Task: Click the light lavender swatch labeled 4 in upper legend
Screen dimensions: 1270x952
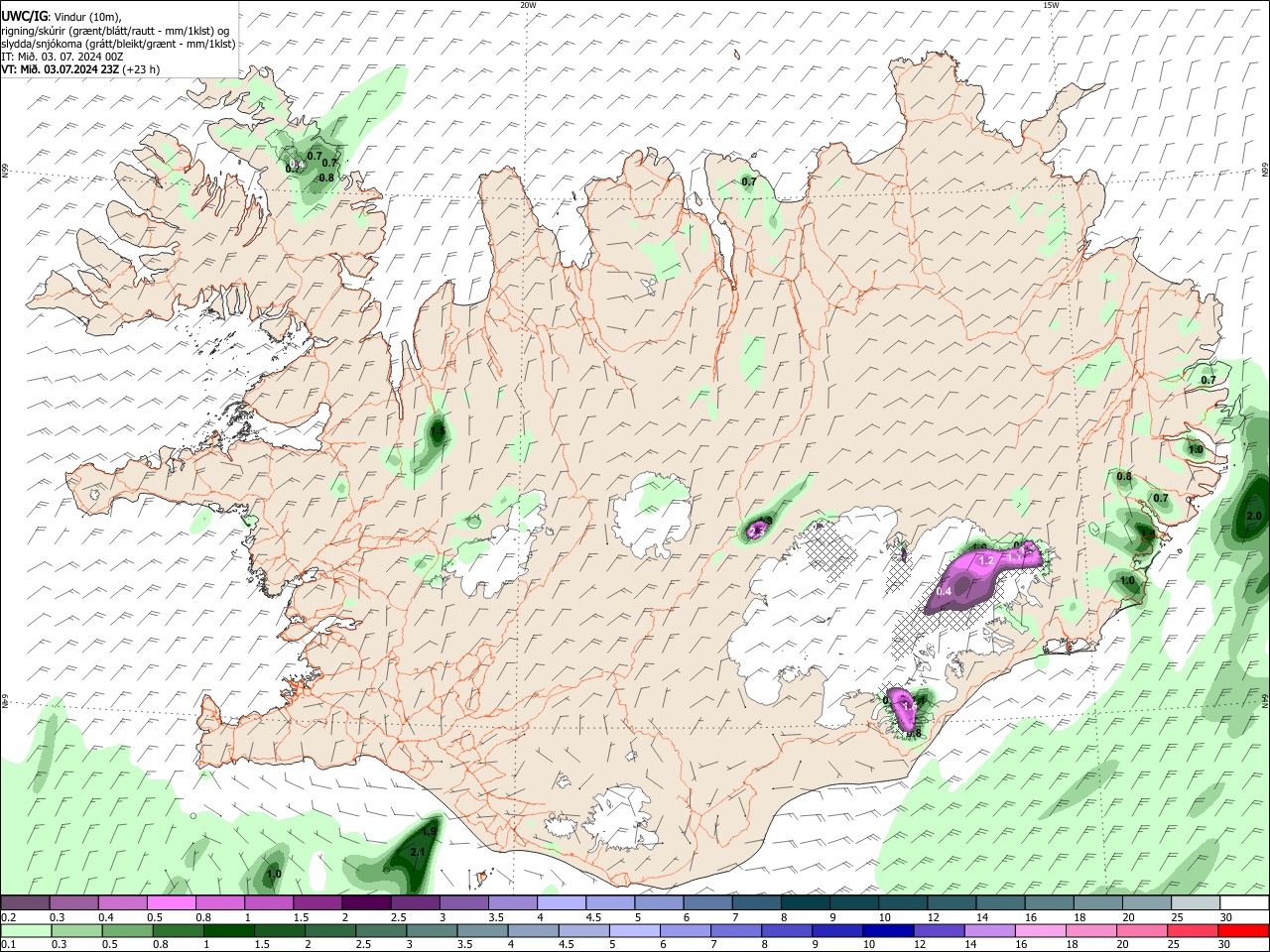Action: point(561,903)
